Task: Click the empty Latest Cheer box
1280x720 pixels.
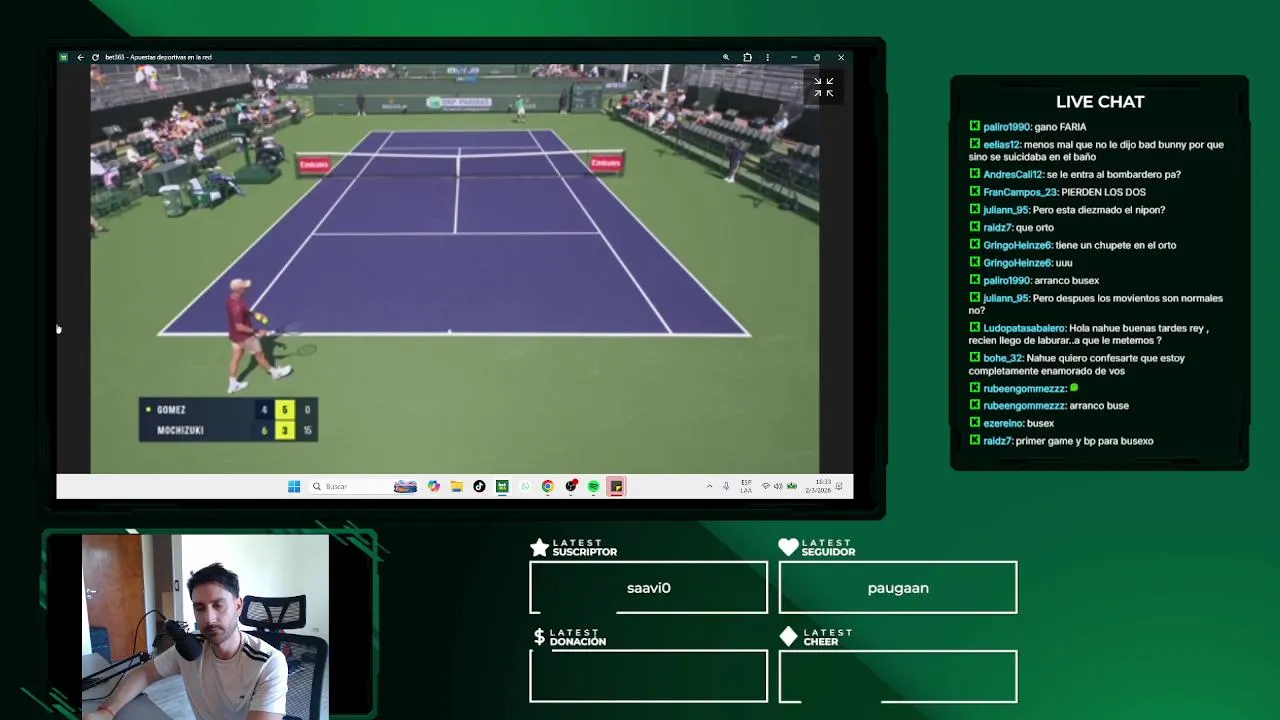Action: click(x=898, y=676)
